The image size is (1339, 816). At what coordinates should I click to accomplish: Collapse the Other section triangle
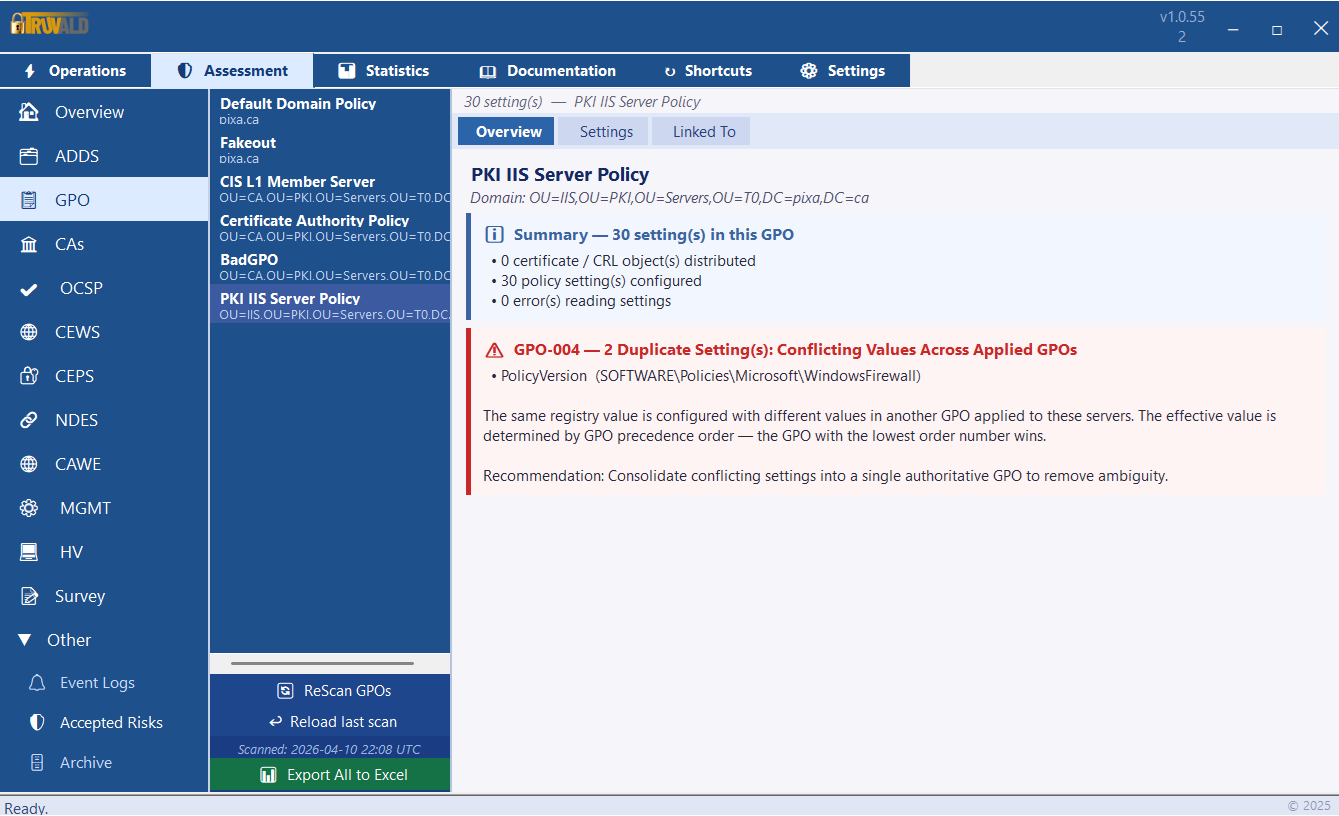coord(25,640)
